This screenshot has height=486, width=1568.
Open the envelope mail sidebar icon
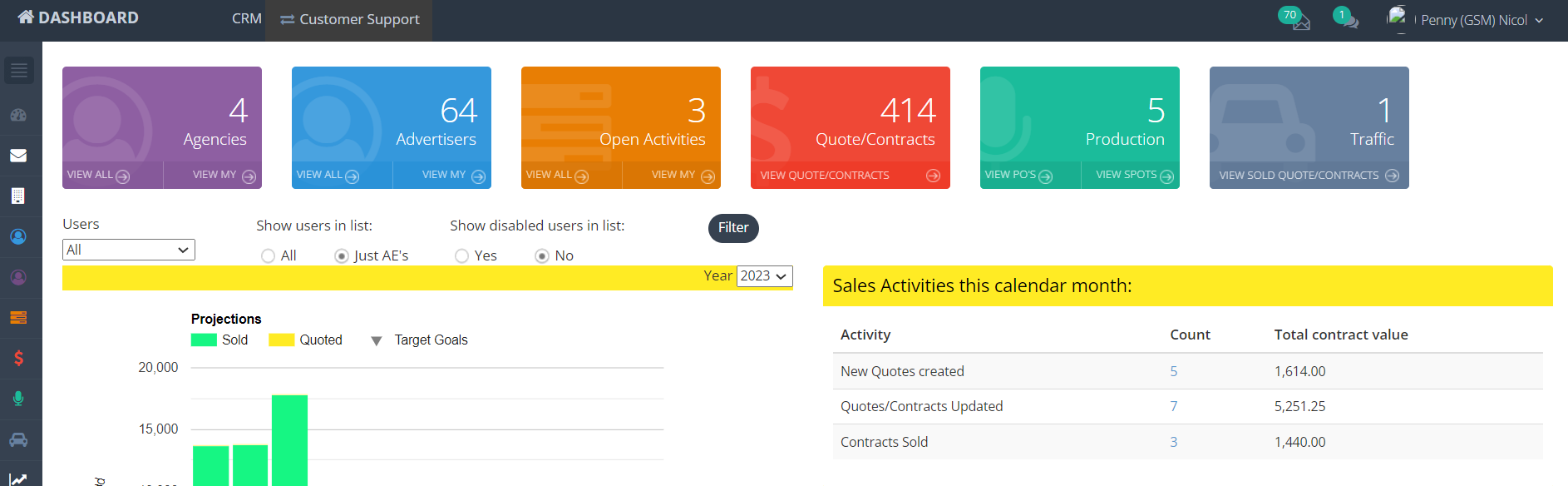18,156
